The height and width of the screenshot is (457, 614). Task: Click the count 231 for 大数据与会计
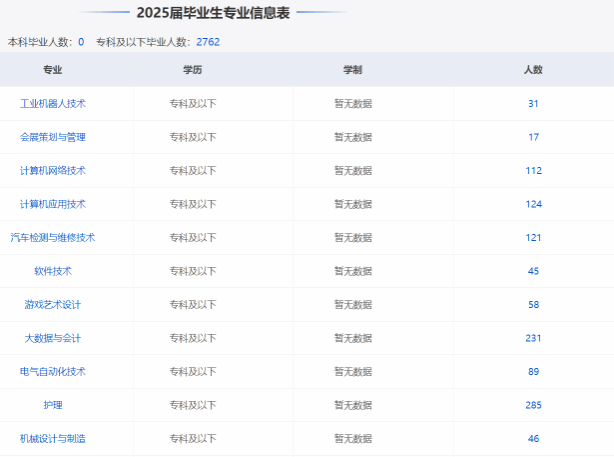click(533, 338)
